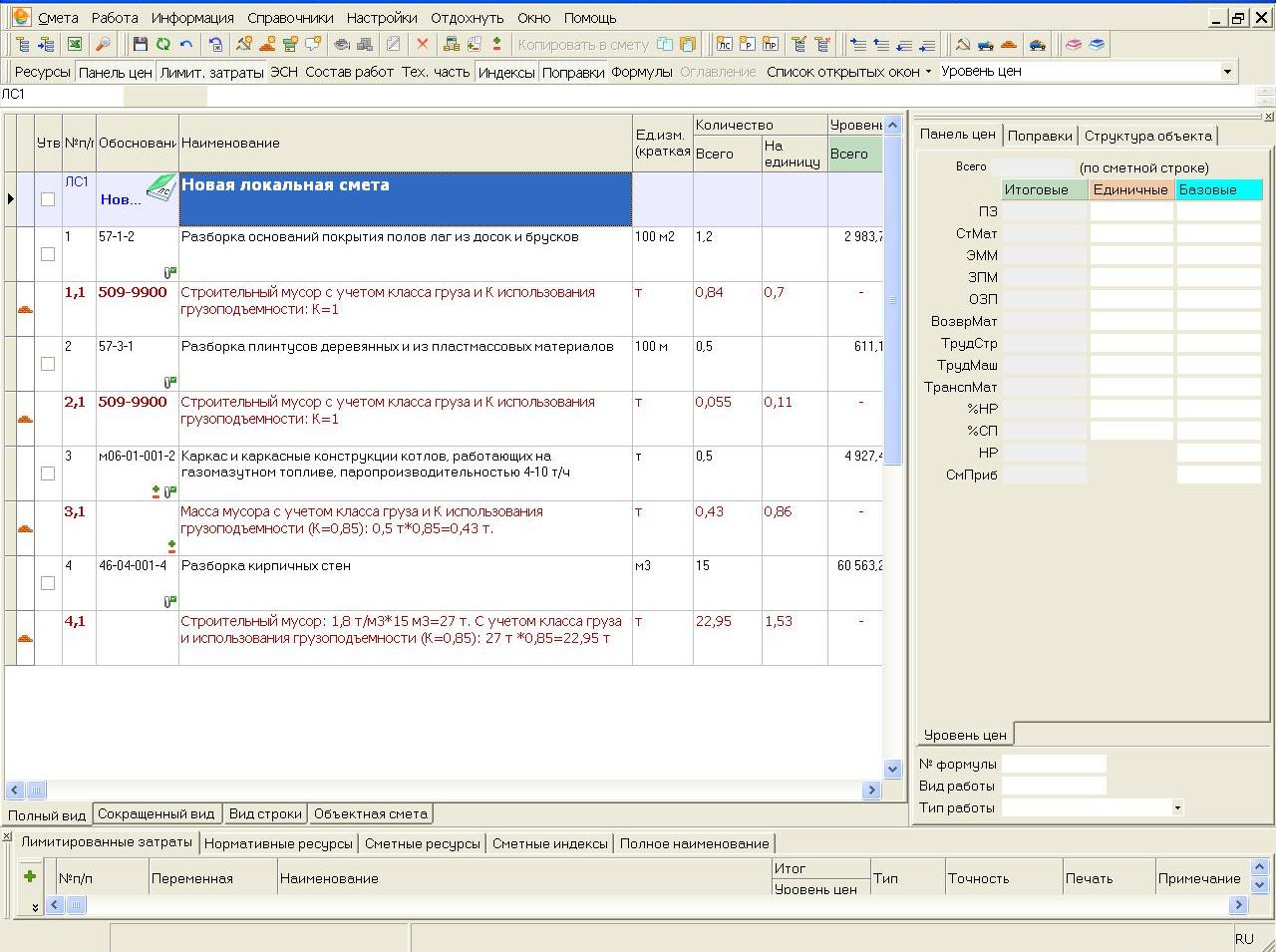
Task: Click the Лимит. затраты button
Action: point(211,72)
